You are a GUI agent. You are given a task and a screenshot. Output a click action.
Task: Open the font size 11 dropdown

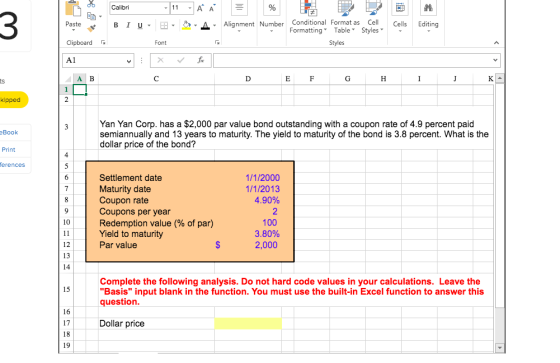click(x=190, y=8)
